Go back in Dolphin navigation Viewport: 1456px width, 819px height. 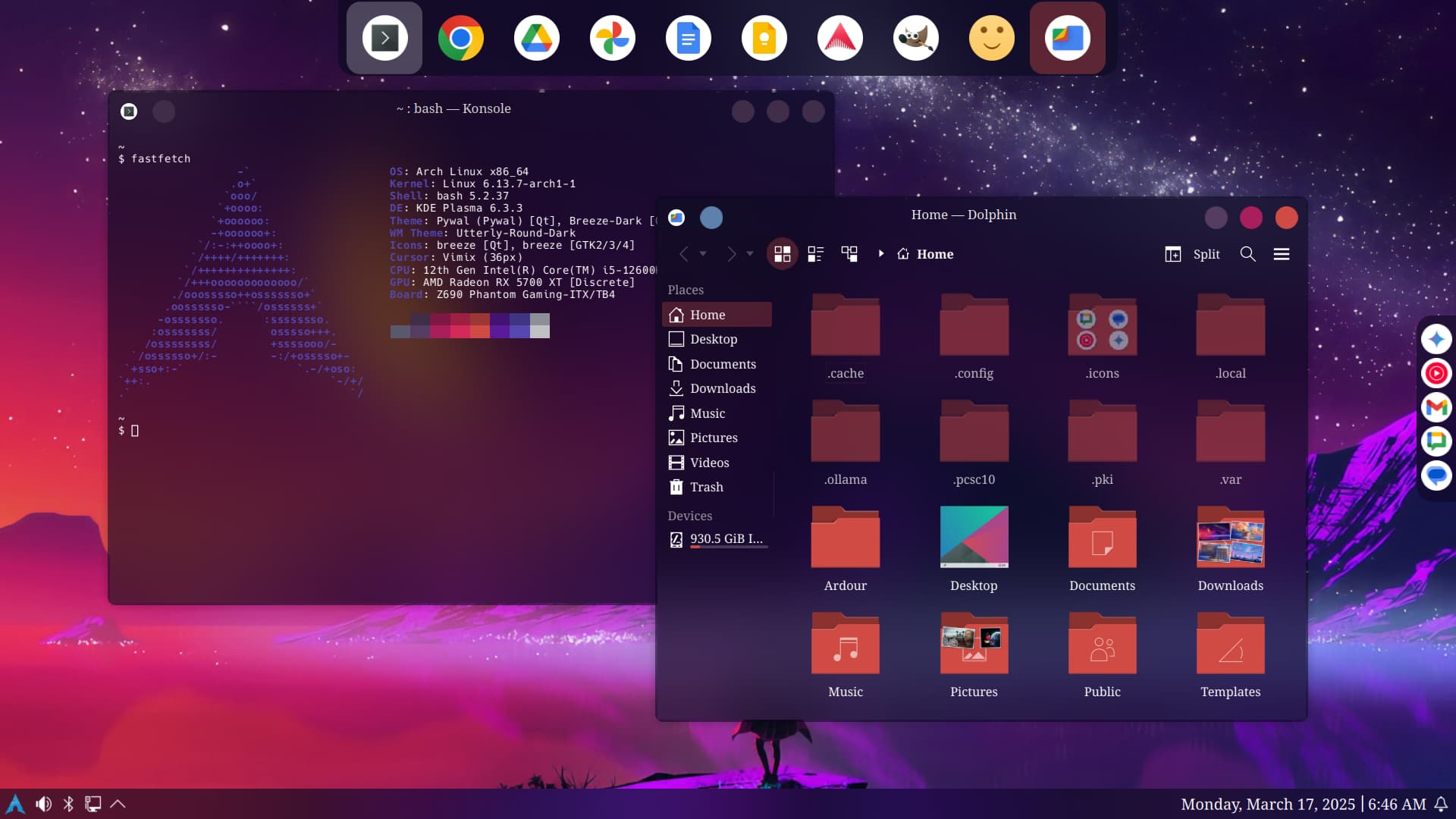(683, 254)
